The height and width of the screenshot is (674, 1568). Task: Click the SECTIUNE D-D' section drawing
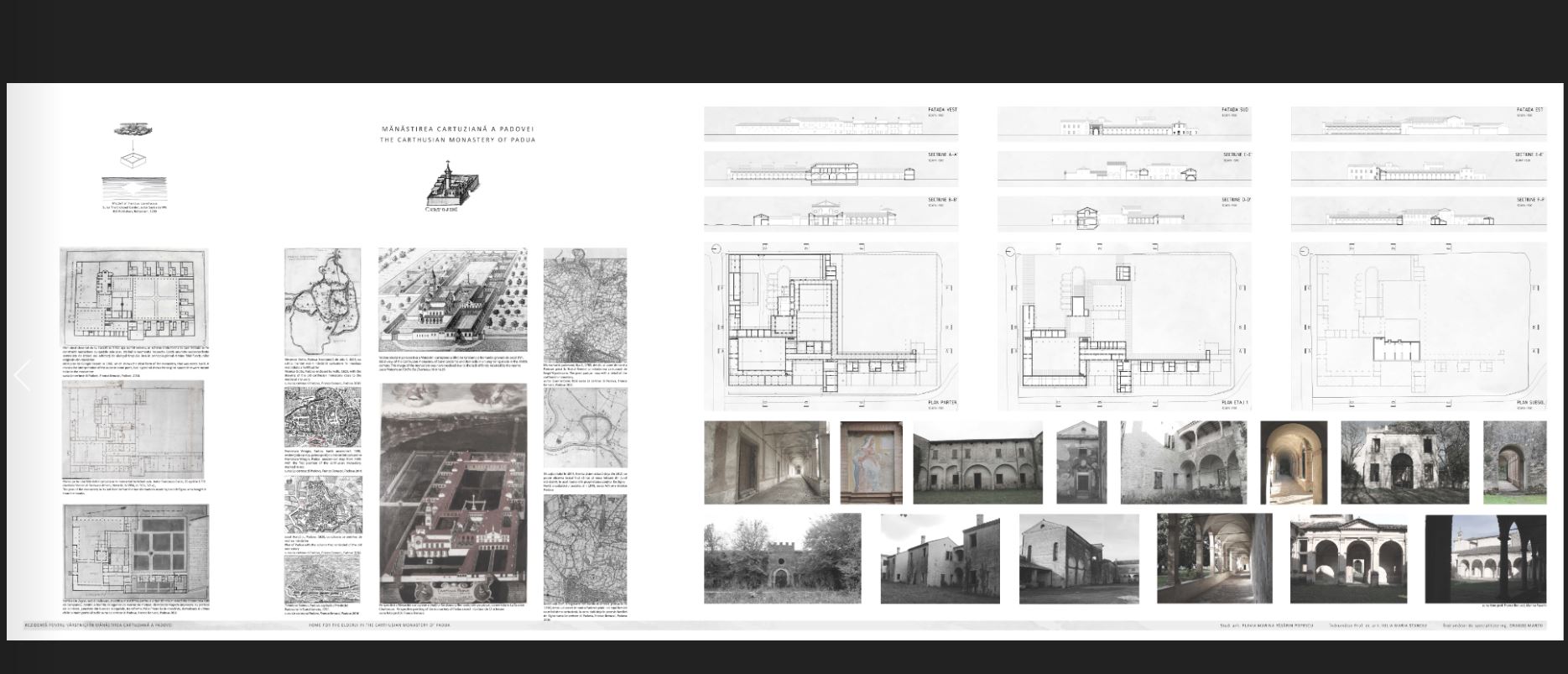tap(1124, 215)
